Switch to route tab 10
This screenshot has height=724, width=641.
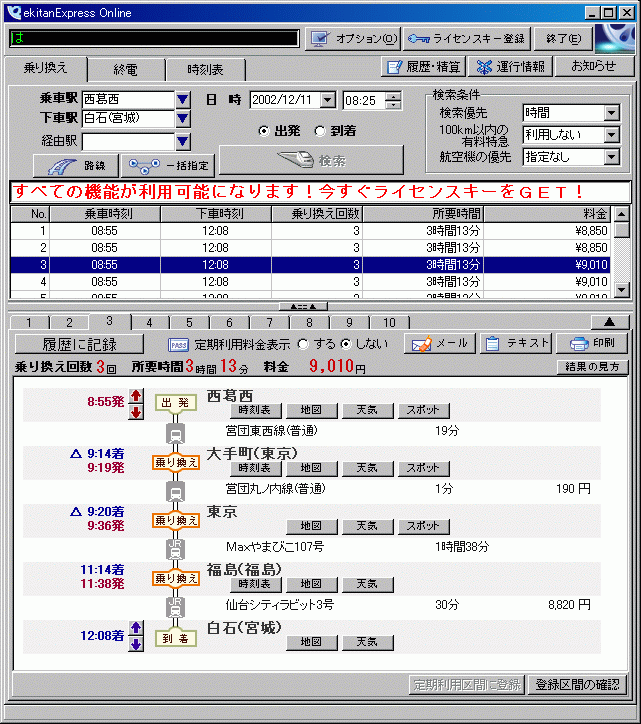click(x=389, y=322)
